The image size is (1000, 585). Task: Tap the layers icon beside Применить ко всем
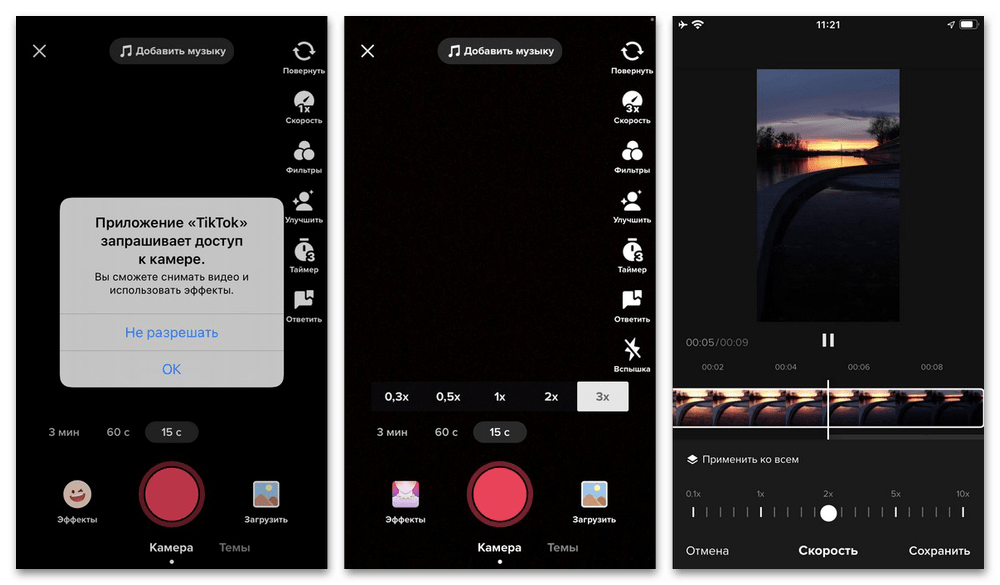pos(692,460)
